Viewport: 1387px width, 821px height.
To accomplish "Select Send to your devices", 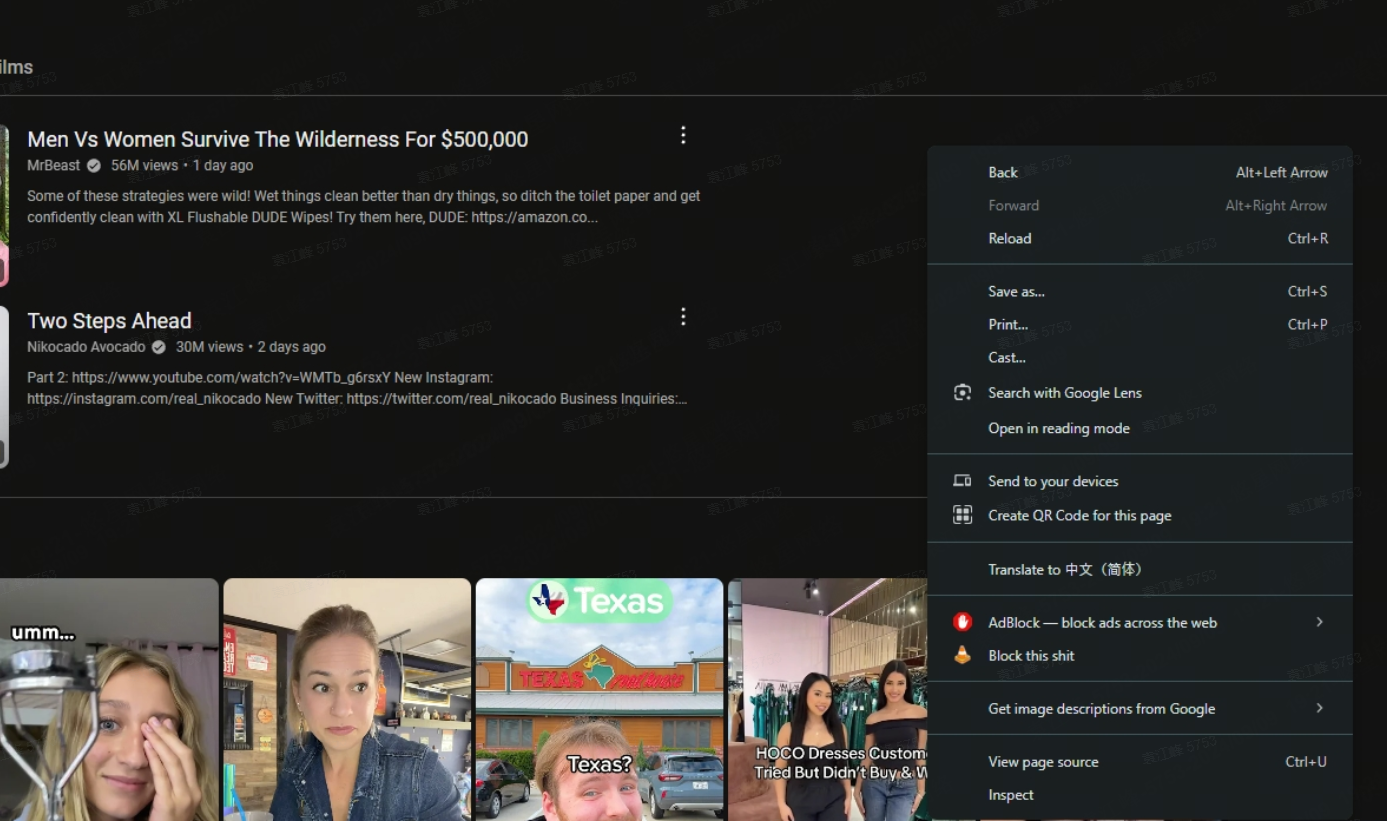I will click(1140, 481).
